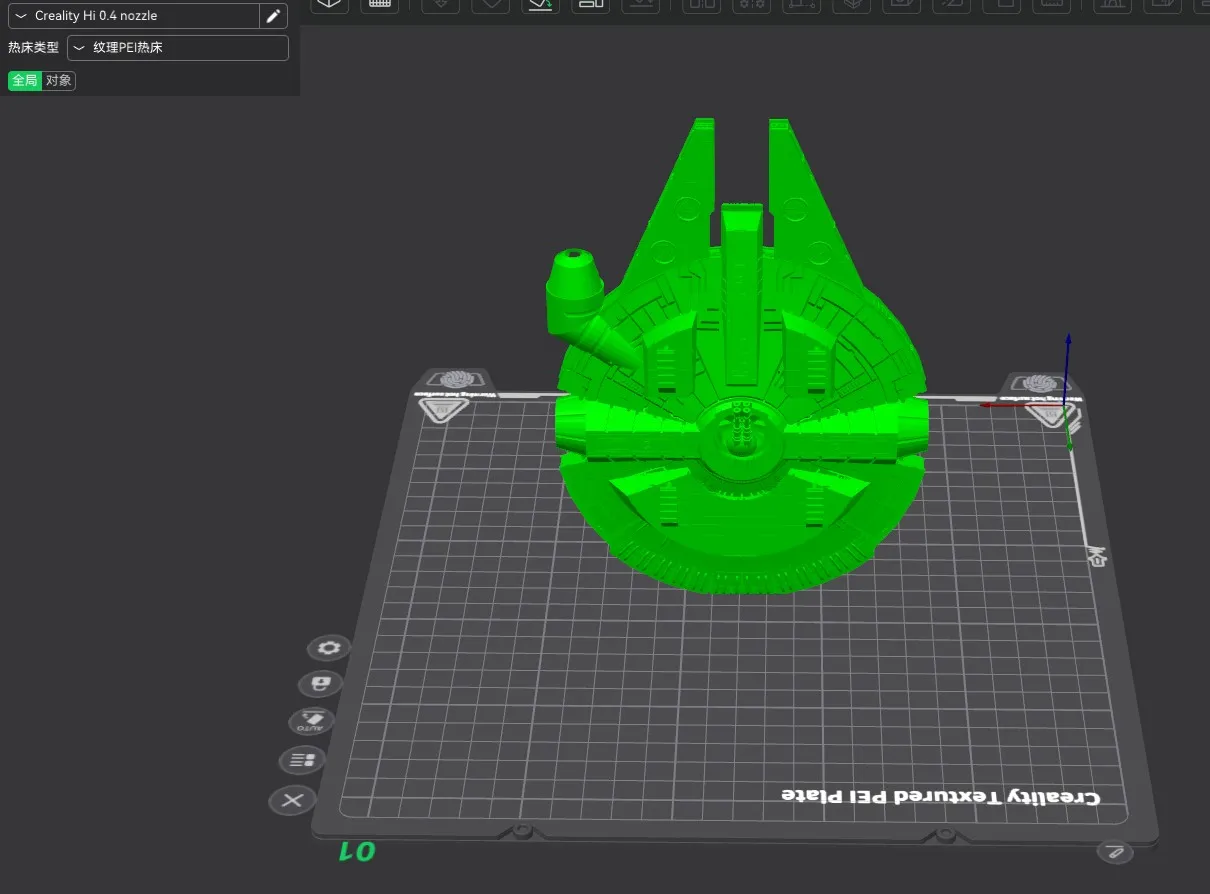Click the 热床类型 label
Image resolution: width=1210 pixels, height=894 pixels.
click(x=34, y=48)
